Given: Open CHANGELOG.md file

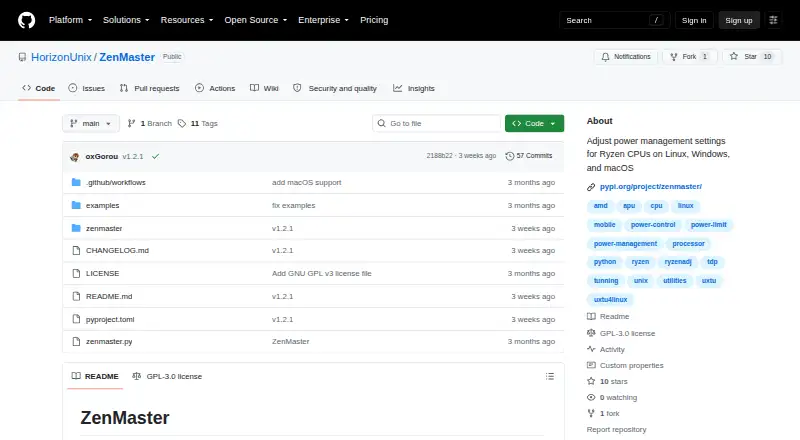Looking at the screenshot, I should [x=117, y=251].
